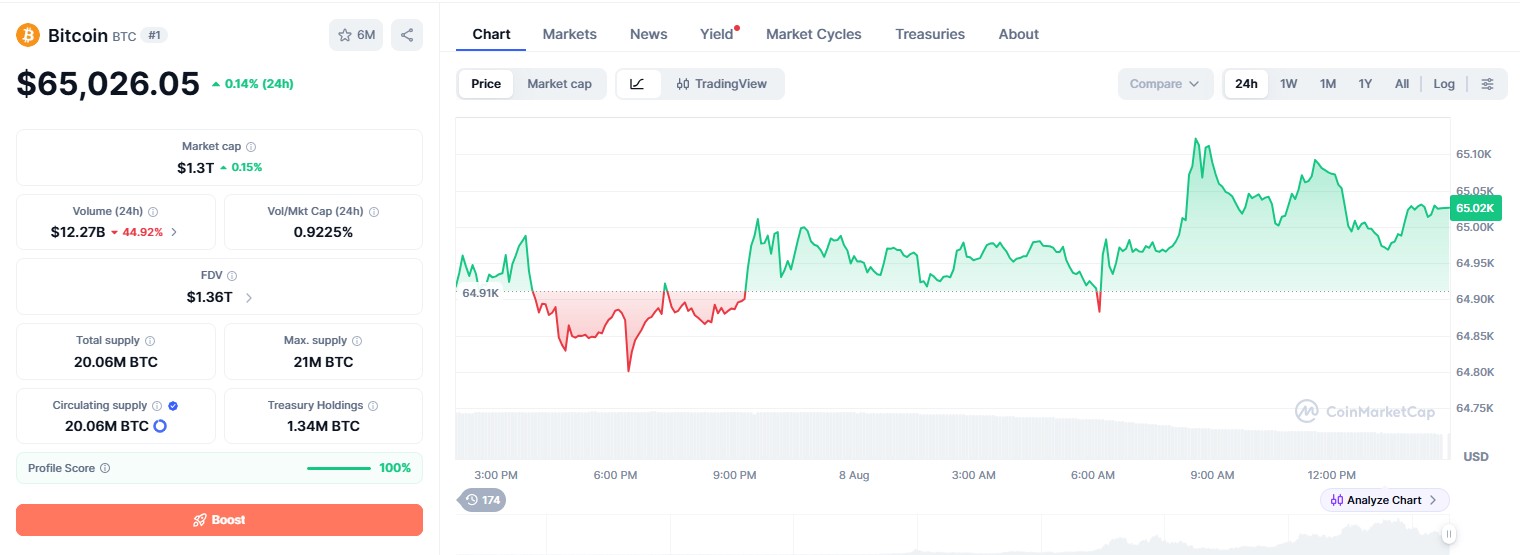Click the orange Boost button
The image size is (1520, 555).
click(x=219, y=520)
